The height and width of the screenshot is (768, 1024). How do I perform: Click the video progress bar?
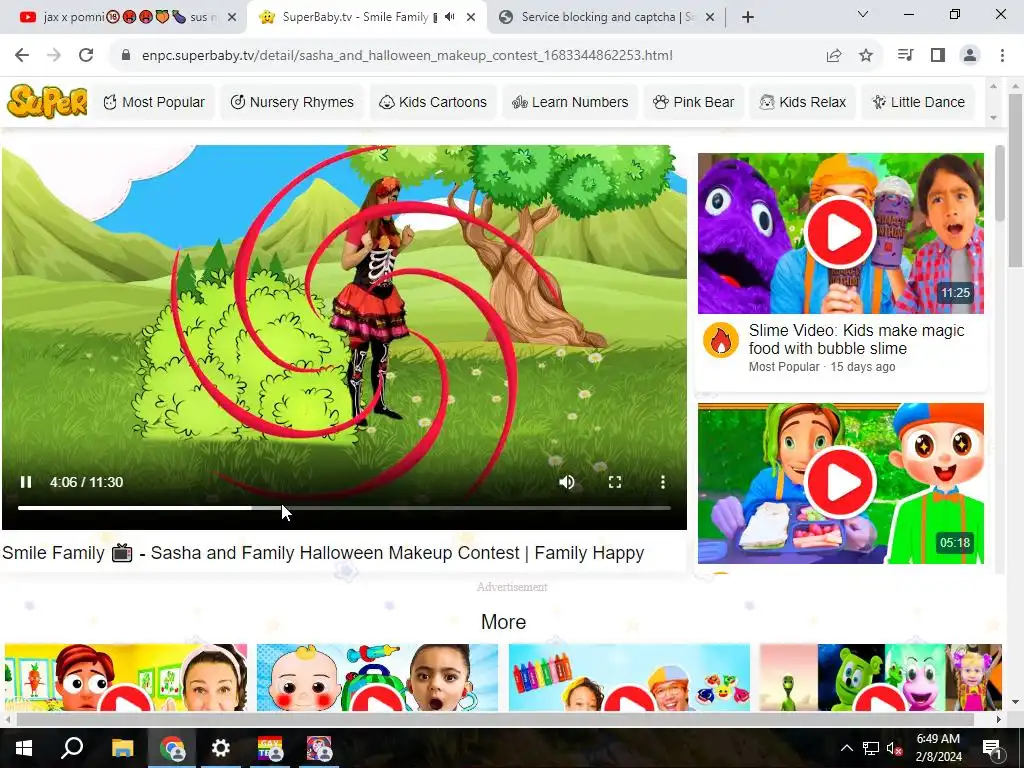click(x=344, y=507)
